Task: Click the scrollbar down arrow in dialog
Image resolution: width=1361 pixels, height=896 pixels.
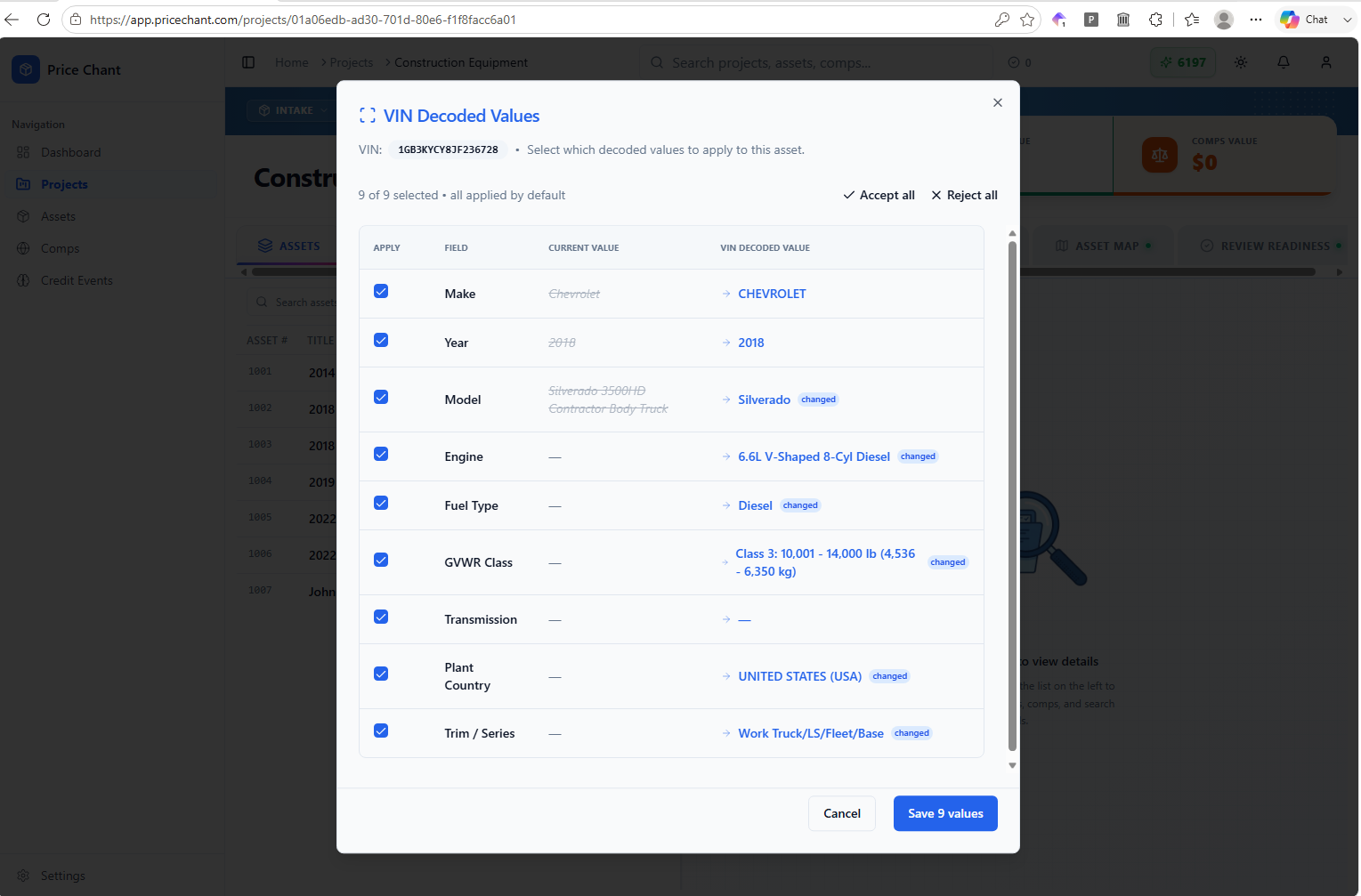Action: click(x=1012, y=765)
